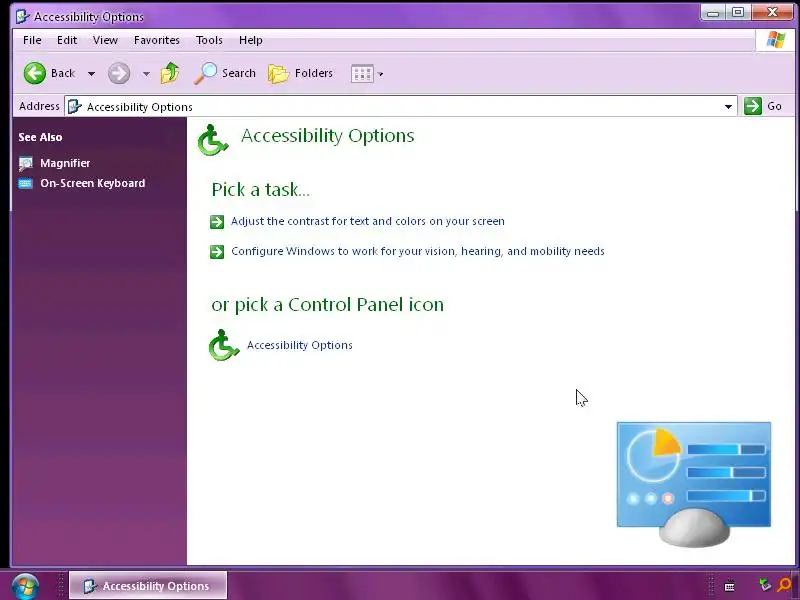The image size is (800, 600).
Task: Open Forward history dropdown arrow
Action: point(146,74)
